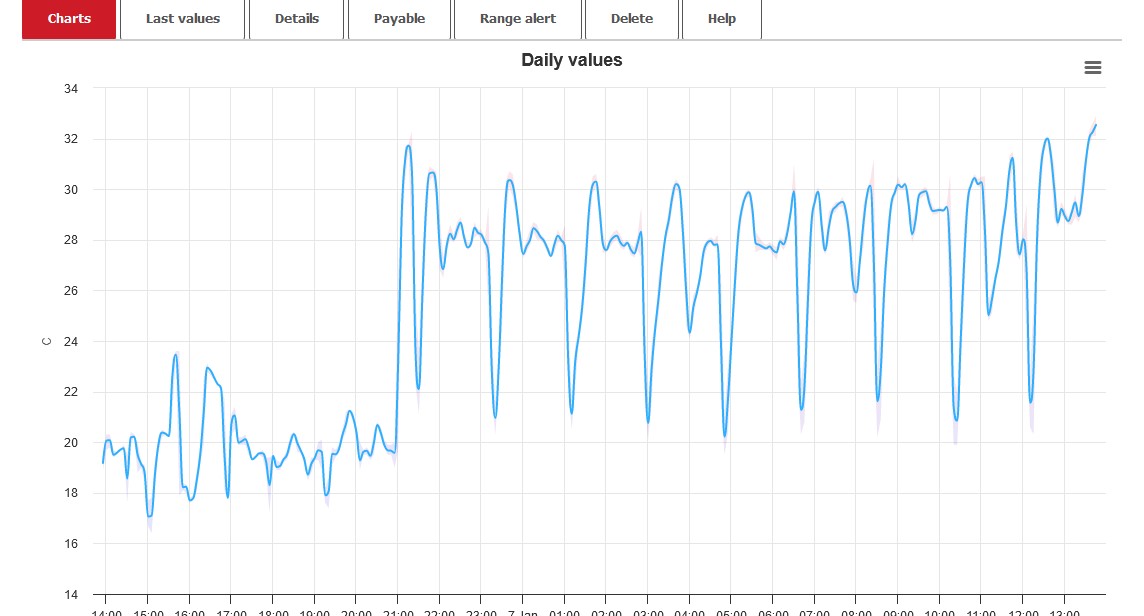Click the 14 label on the y-axis
Image resolution: width=1144 pixels, height=616 pixels.
click(70, 595)
